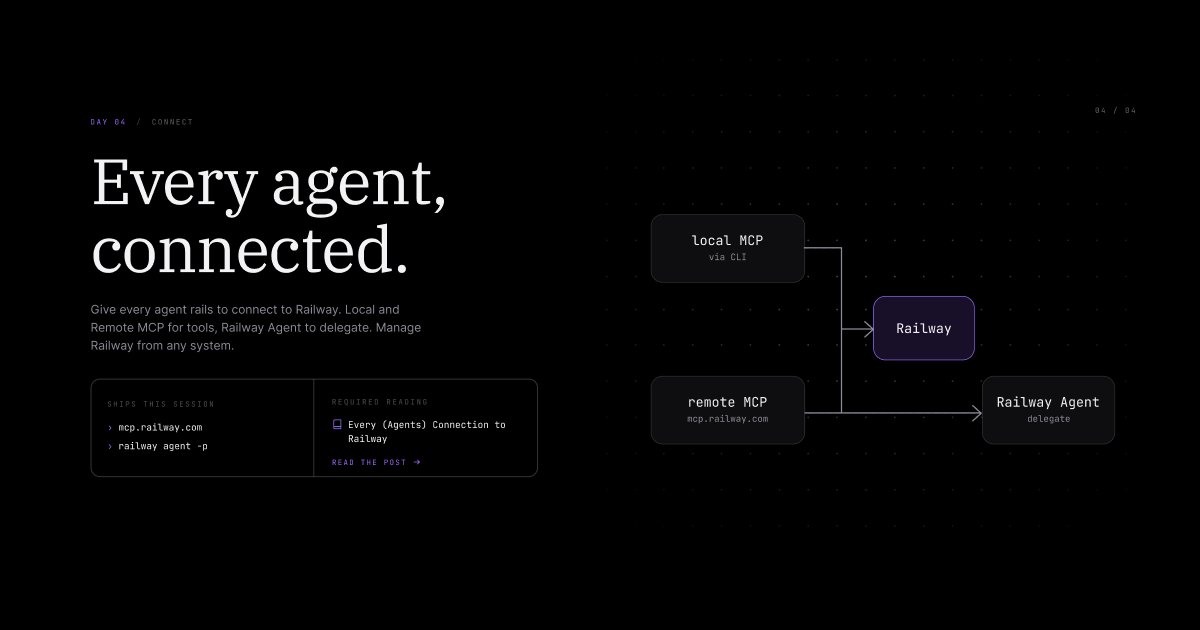Open the Every (Agents) Connection to Railway title
The image size is (1200, 630).
[427, 431]
